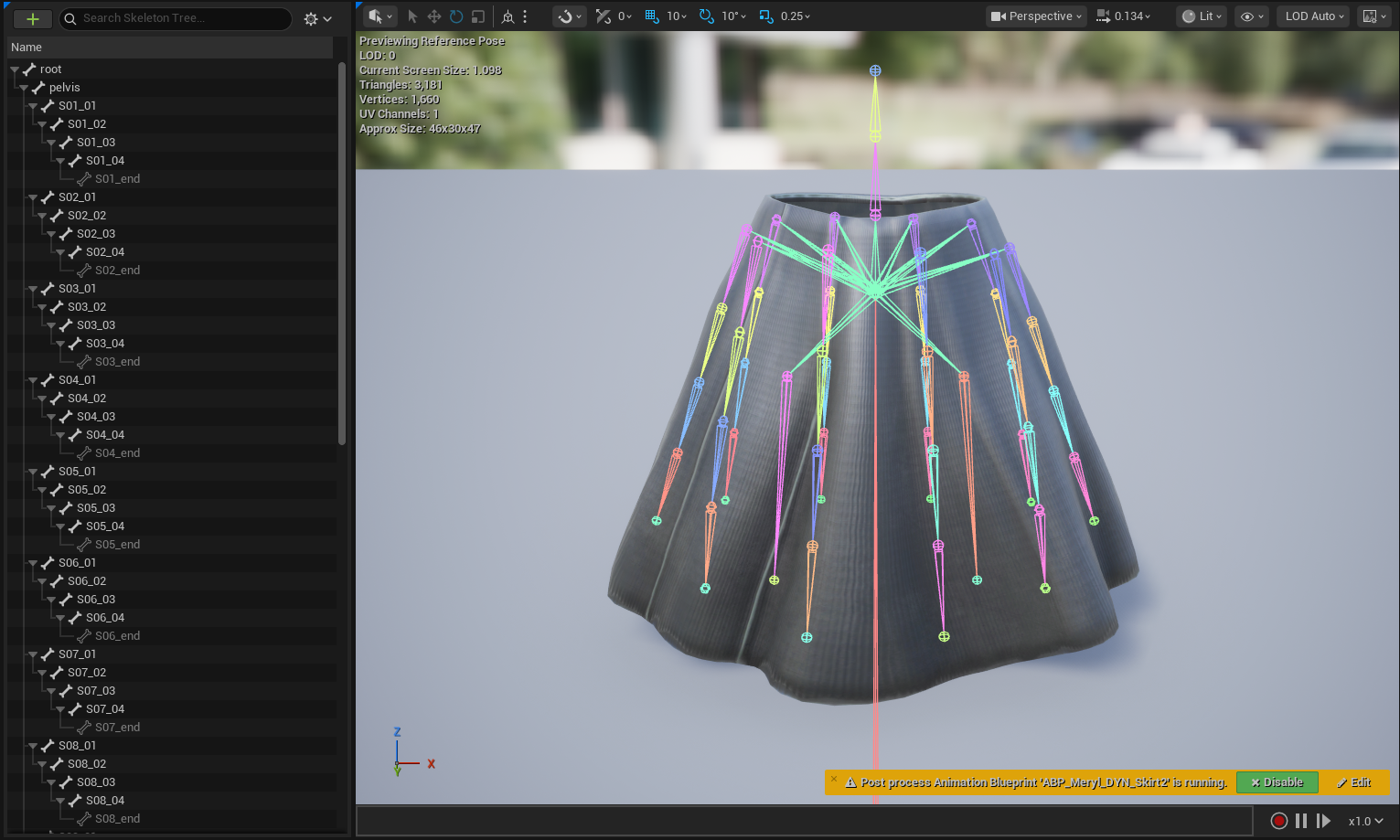Open the 0.134 camera speed dropdown
The width and height of the screenshot is (1400, 840).
pyautogui.click(x=1132, y=16)
